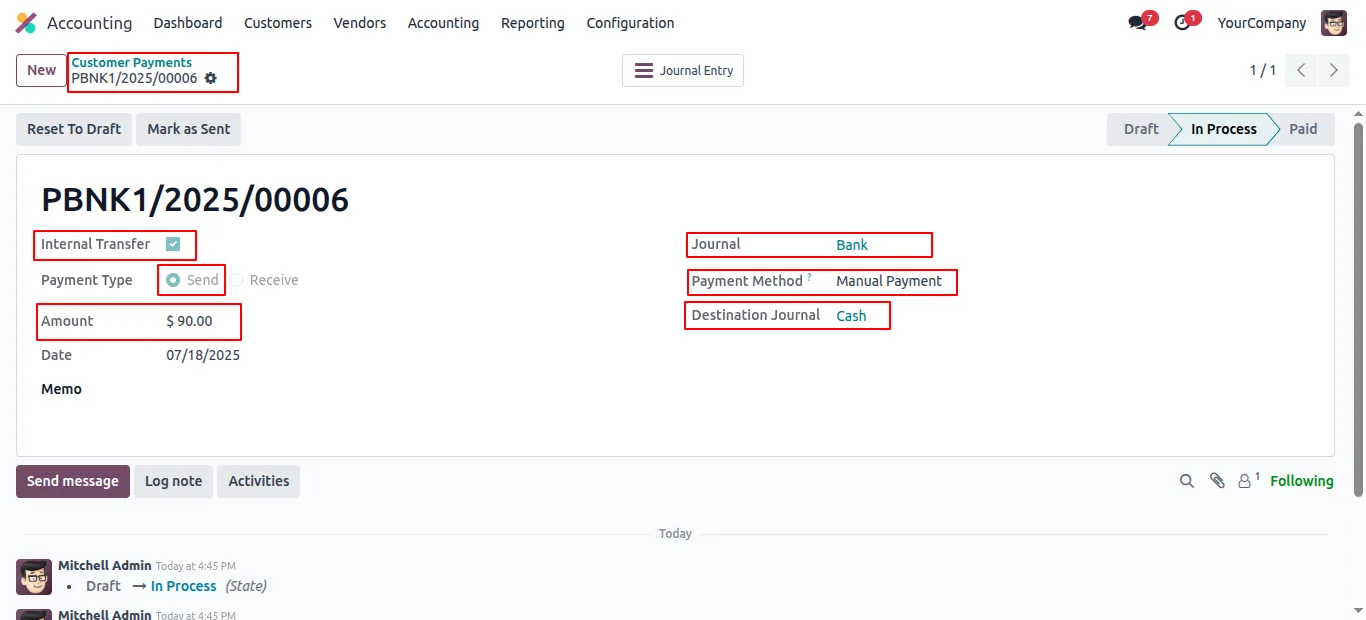Click the Memo field label
The width and height of the screenshot is (1366, 620).
(x=61, y=389)
